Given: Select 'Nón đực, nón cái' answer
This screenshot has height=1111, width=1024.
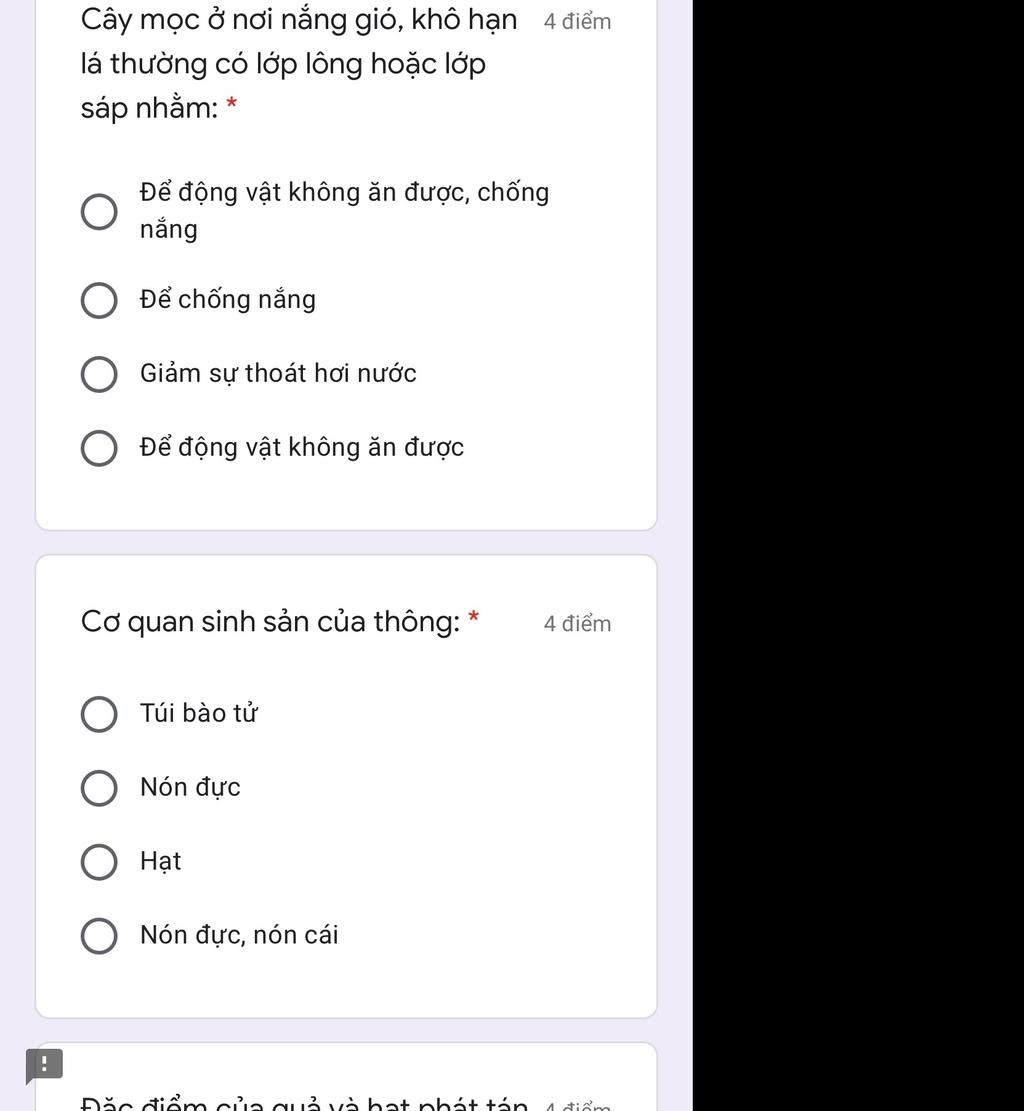Looking at the screenshot, I should pos(98,936).
